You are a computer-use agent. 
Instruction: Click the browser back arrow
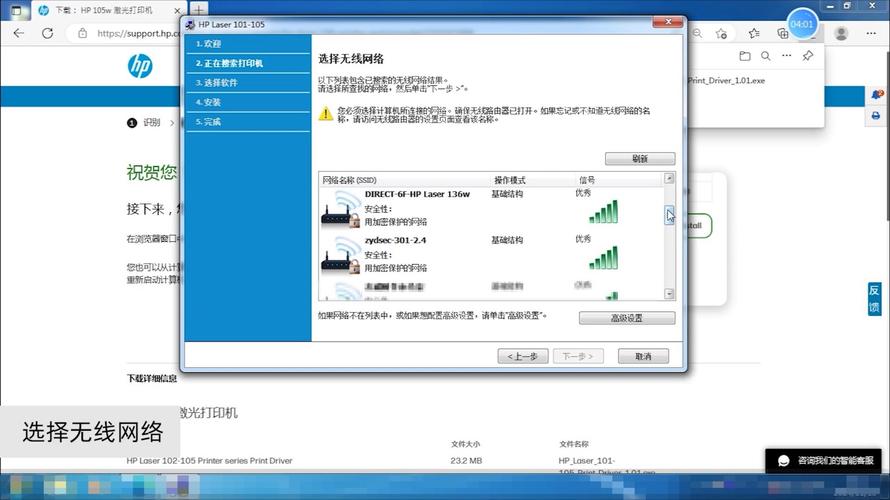tap(18, 33)
